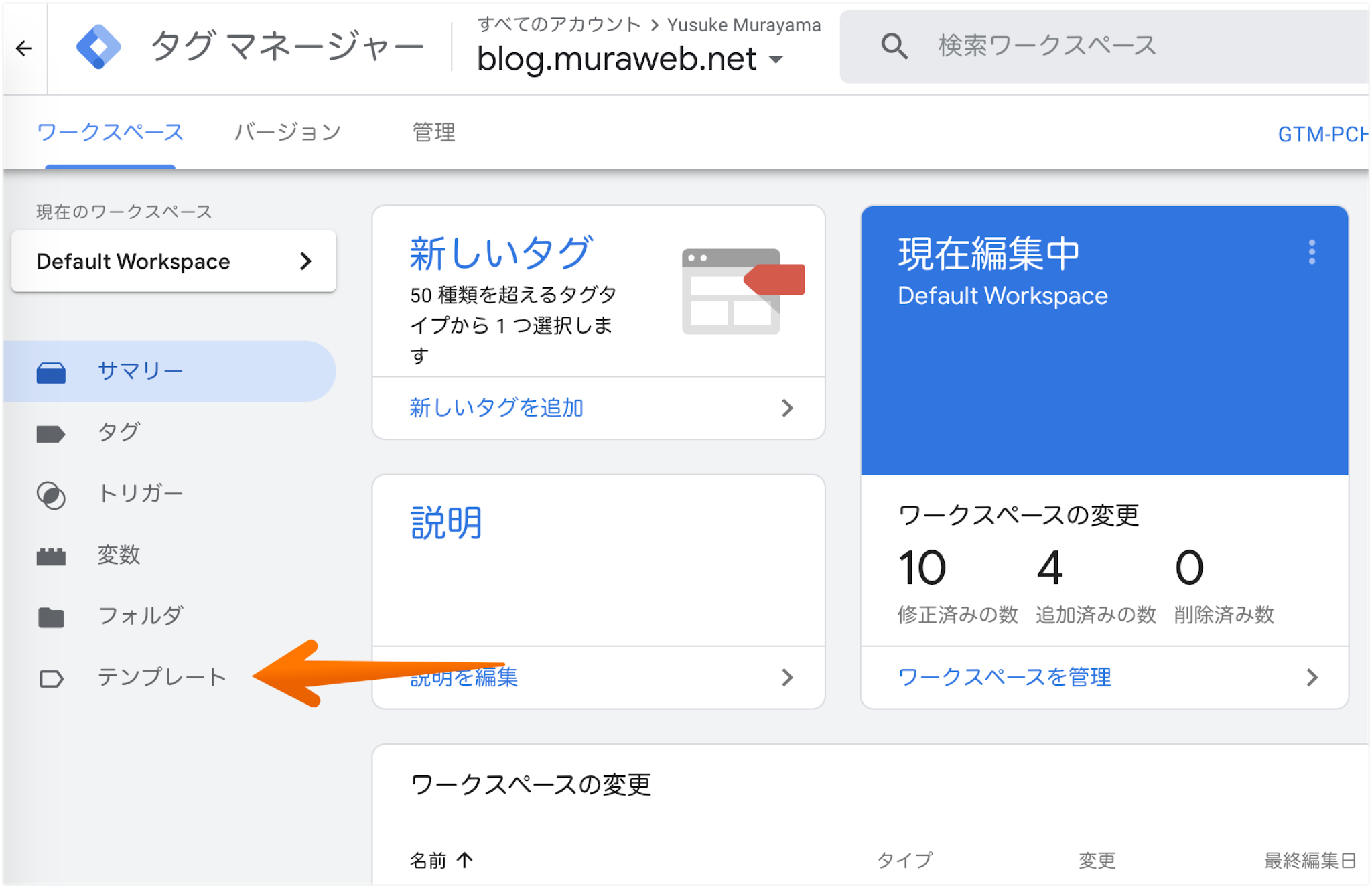Viewport: 1372px width, 888px height.
Task: Click the タイプ column header
Action: (x=905, y=860)
